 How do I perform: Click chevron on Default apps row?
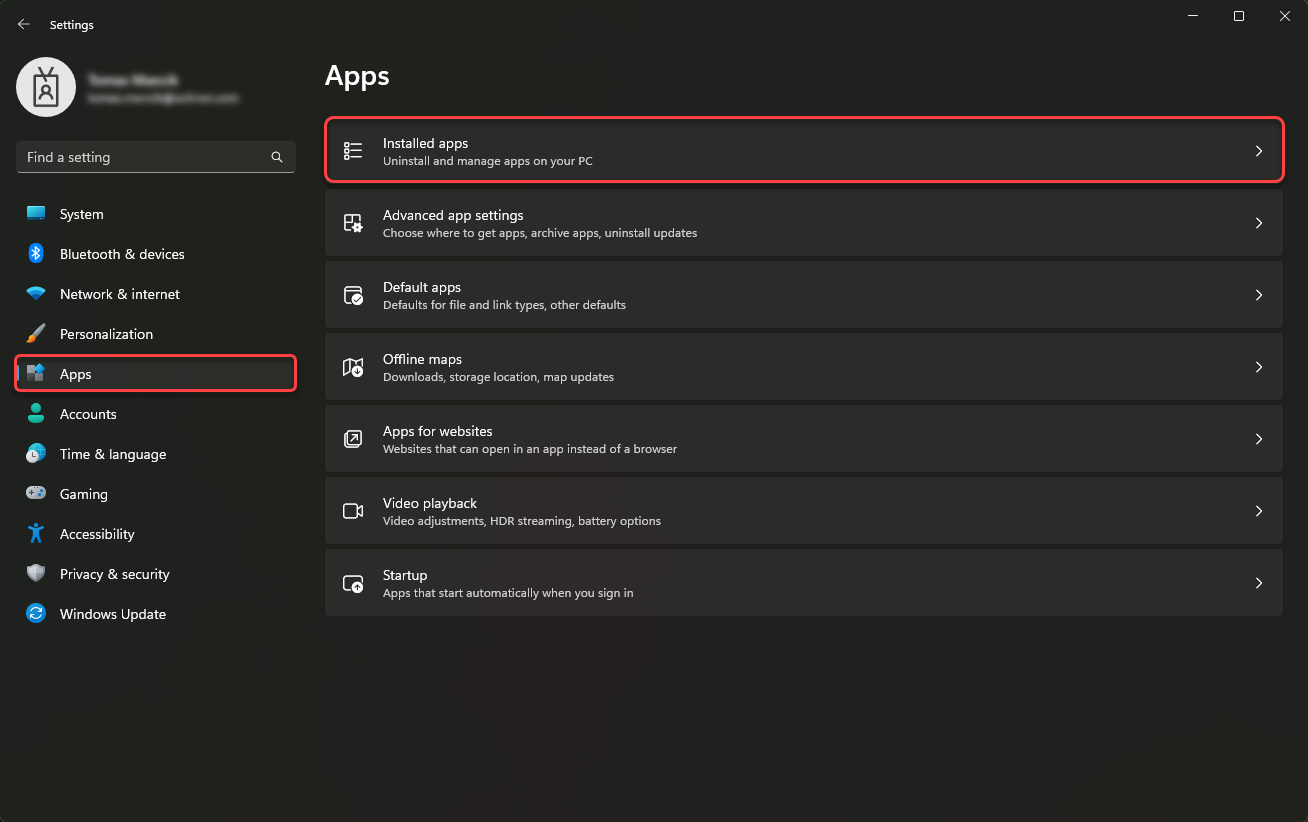tap(1259, 295)
